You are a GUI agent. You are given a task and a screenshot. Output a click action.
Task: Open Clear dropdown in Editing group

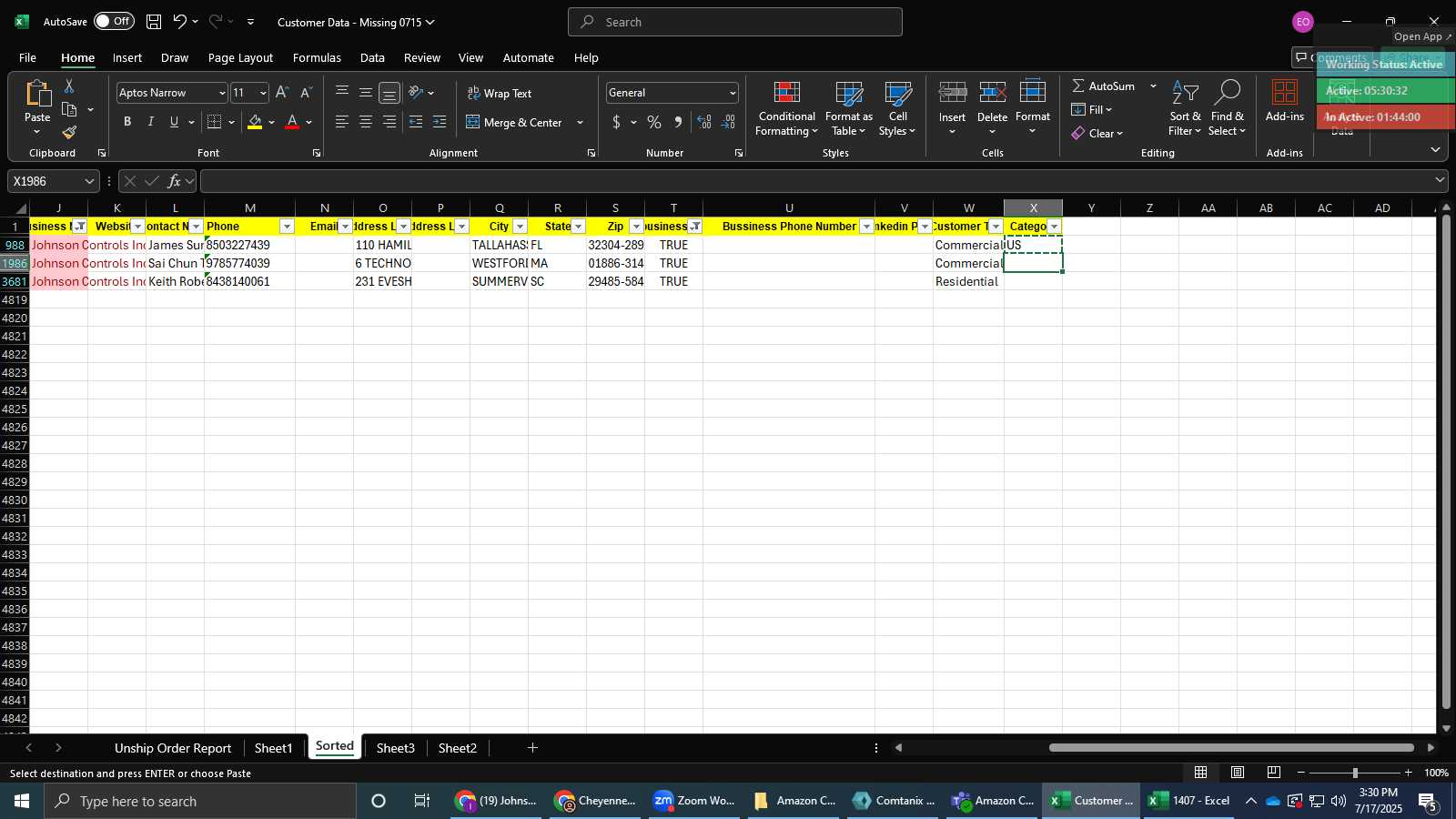(x=1097, y=133)
